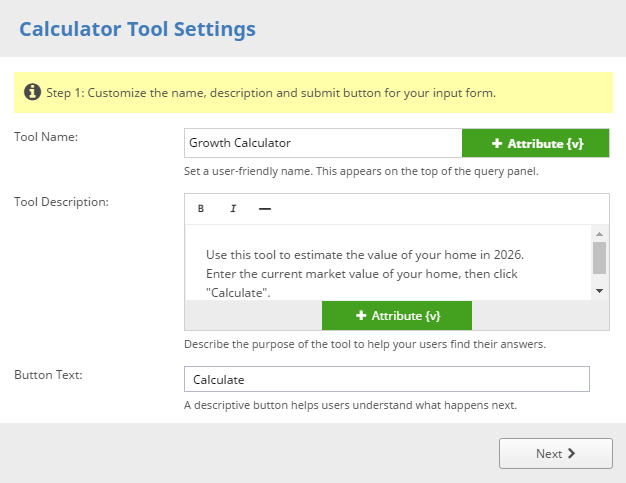Screen dimensions: 626x483
Task: Focus the Button Text input containing Calculate
Action: pos(387,380)
